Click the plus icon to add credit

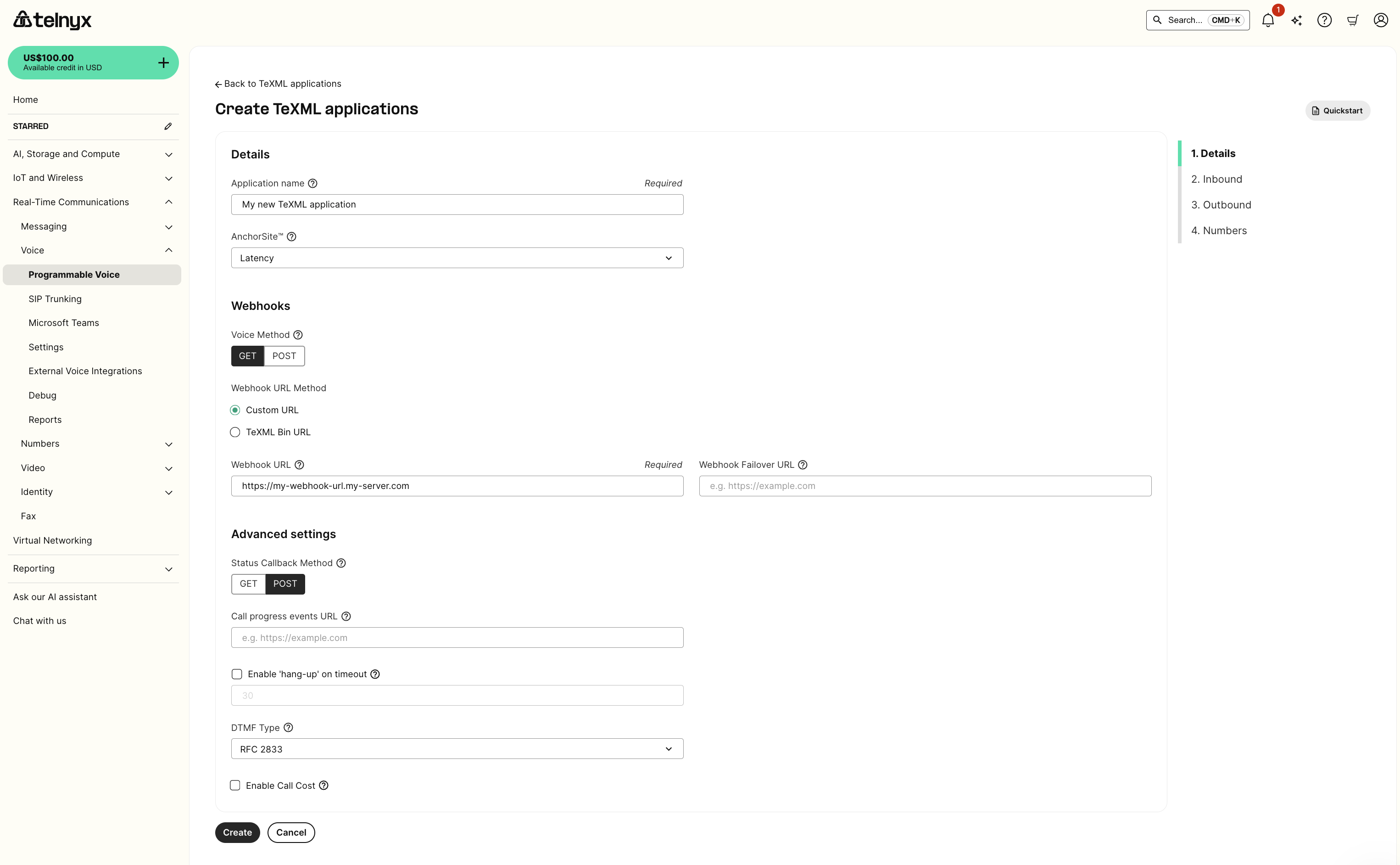(163, 62)
